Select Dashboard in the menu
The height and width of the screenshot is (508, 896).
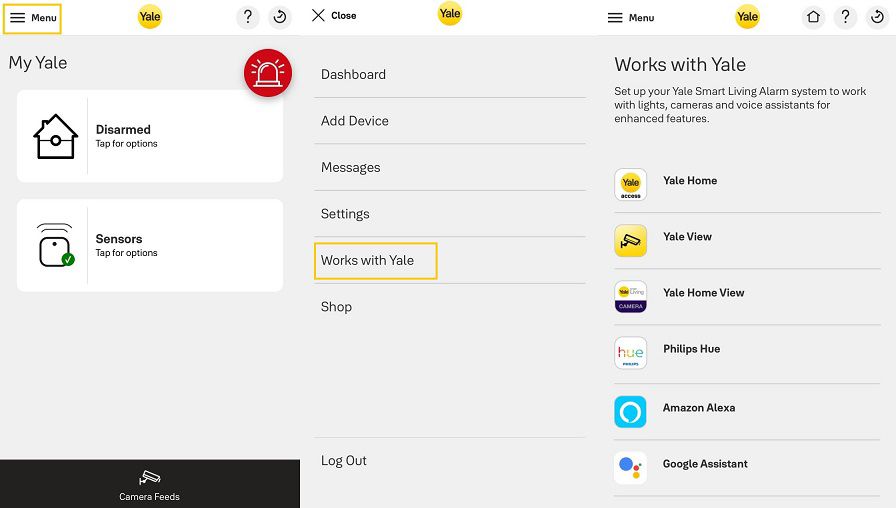point(450,74)
